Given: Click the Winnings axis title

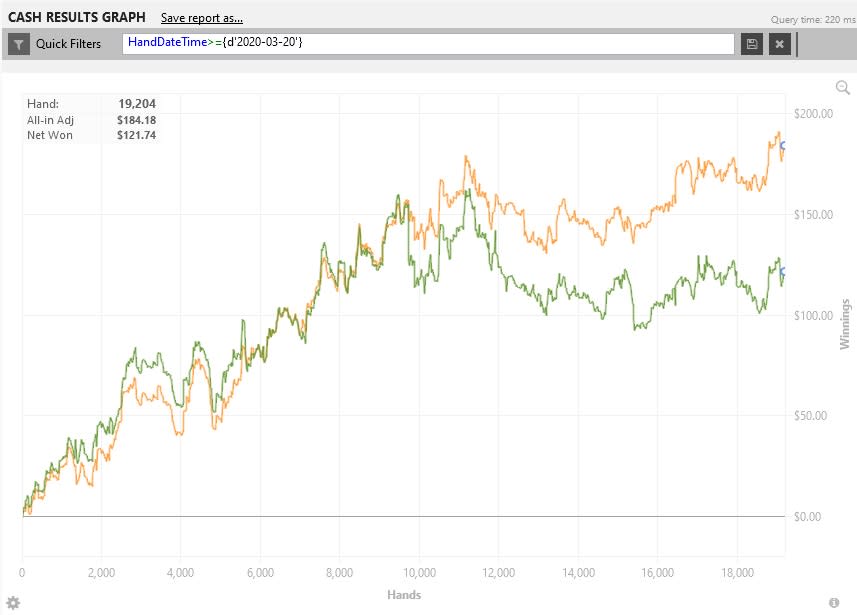Looking at the screenshot, I should click(x=845, y=324).
